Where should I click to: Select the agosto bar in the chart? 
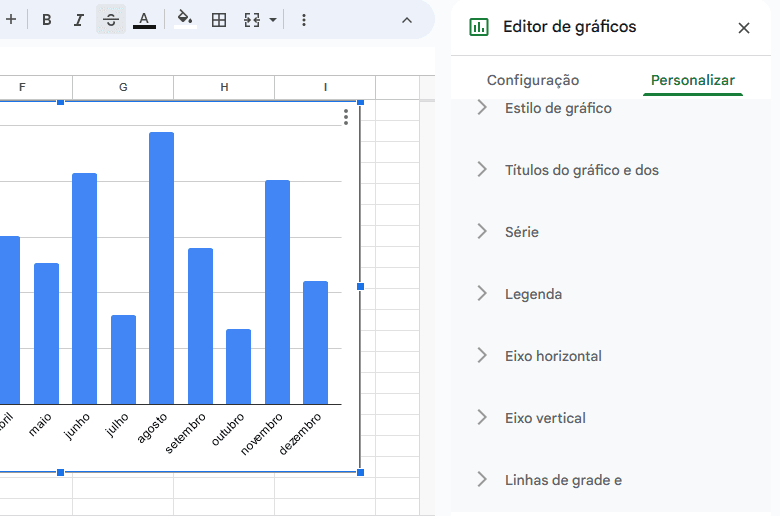click(161, 267)
